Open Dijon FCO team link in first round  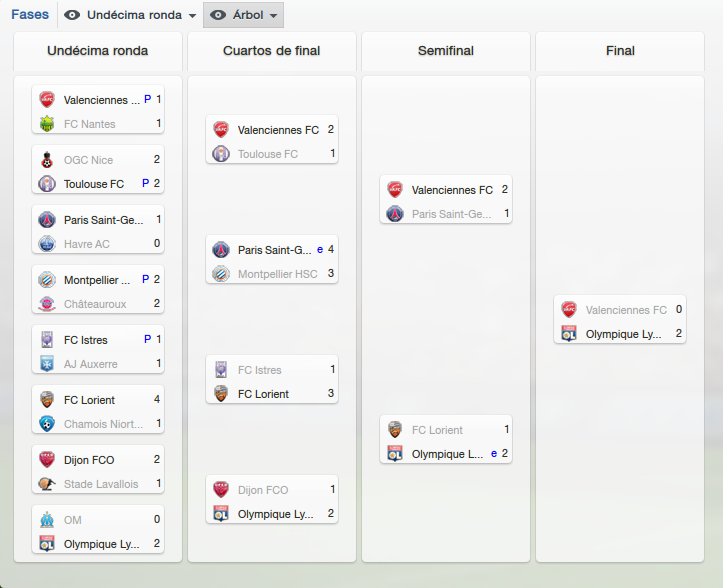tap(89, 460)
